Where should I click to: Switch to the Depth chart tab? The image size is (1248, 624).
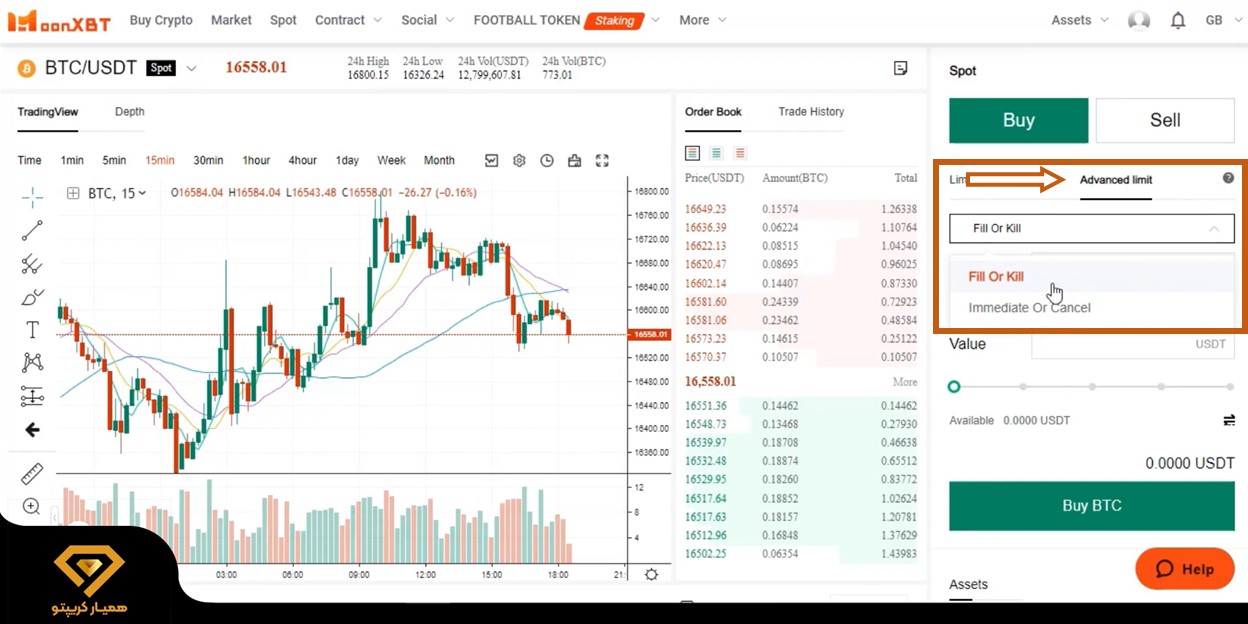[x=129, y=112]
